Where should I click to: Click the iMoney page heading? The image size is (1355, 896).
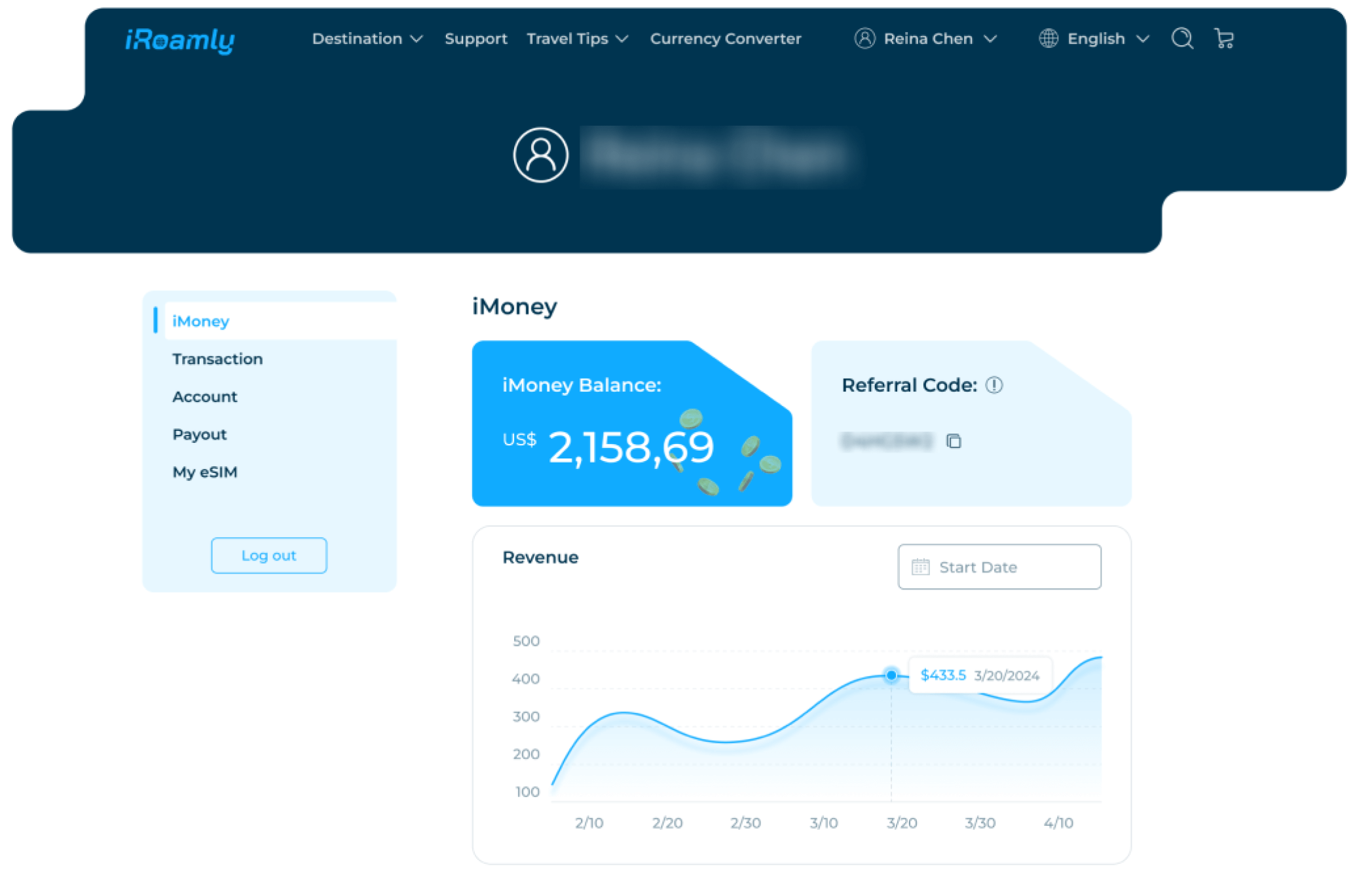point(515,307)
